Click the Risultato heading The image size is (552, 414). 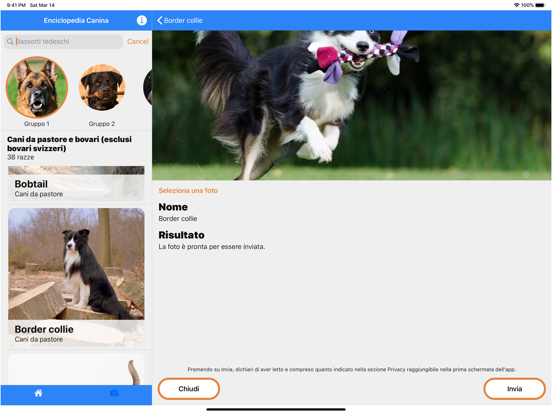point(181,235)
